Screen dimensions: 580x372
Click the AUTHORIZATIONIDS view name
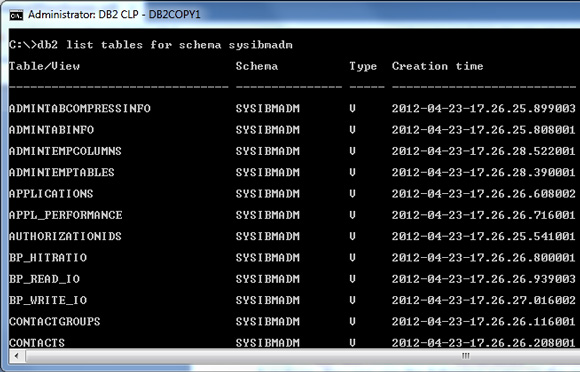pos(65,236)
